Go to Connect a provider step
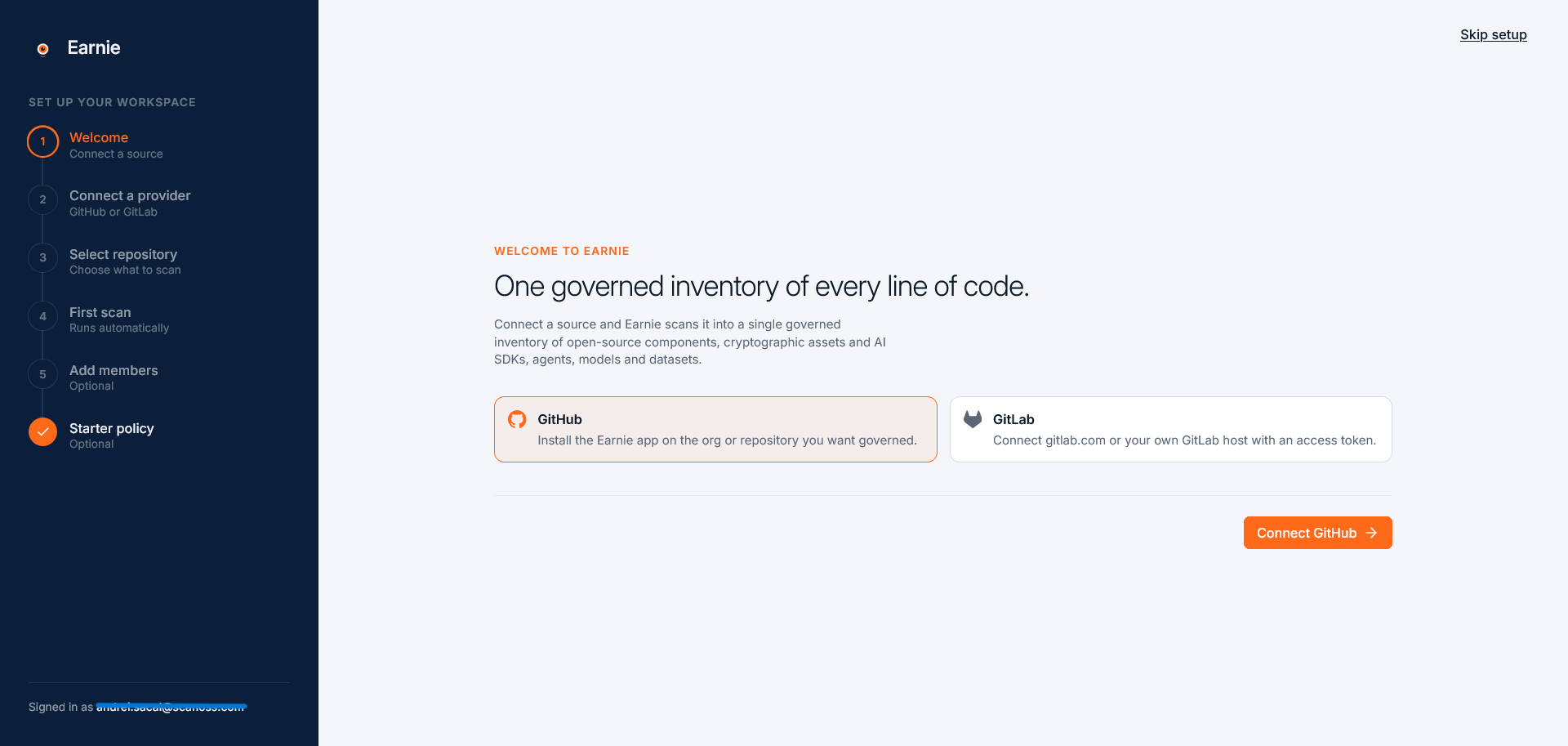This screenshot has height=746, width=1568. (130, 195)
